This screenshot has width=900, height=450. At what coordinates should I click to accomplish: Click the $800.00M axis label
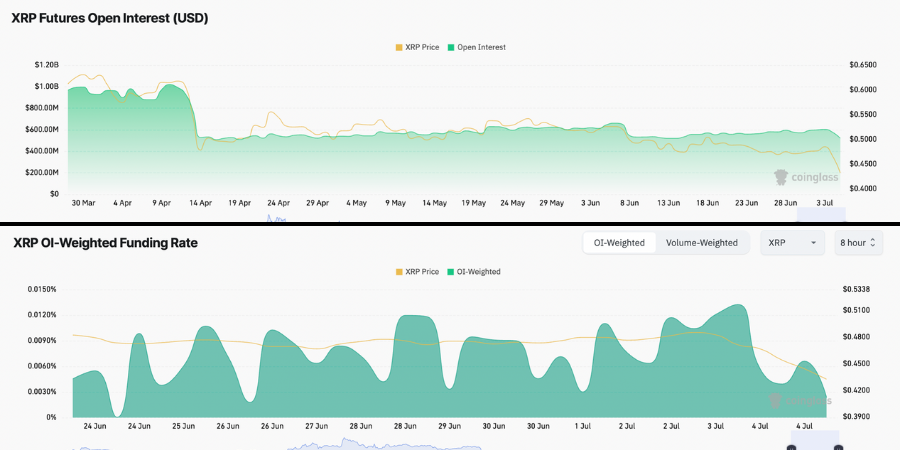(43, 108)
